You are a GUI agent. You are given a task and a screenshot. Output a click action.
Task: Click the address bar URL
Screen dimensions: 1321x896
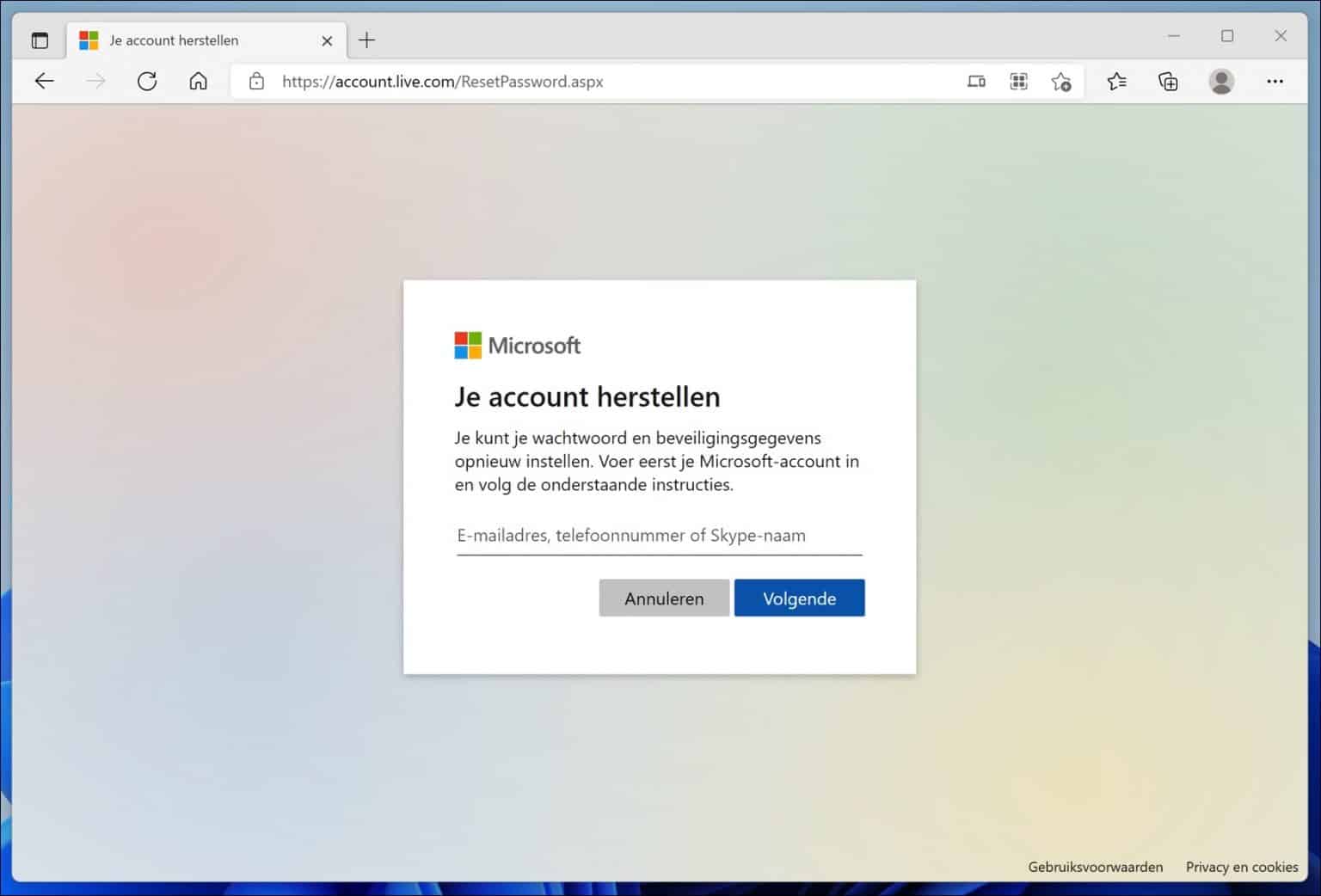[442, 81]
